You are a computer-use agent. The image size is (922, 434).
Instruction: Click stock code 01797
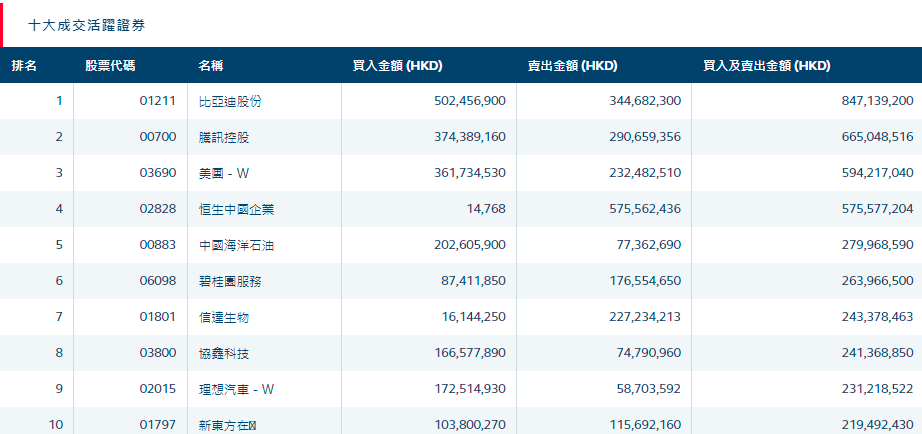click(158, 424)
